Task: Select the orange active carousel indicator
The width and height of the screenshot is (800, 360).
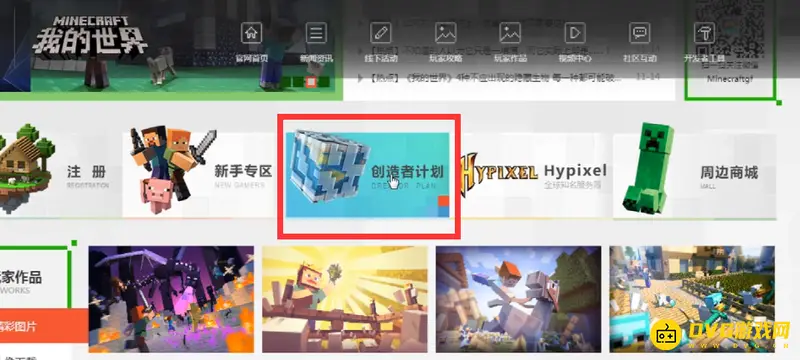Action: [x=312, y=82]
